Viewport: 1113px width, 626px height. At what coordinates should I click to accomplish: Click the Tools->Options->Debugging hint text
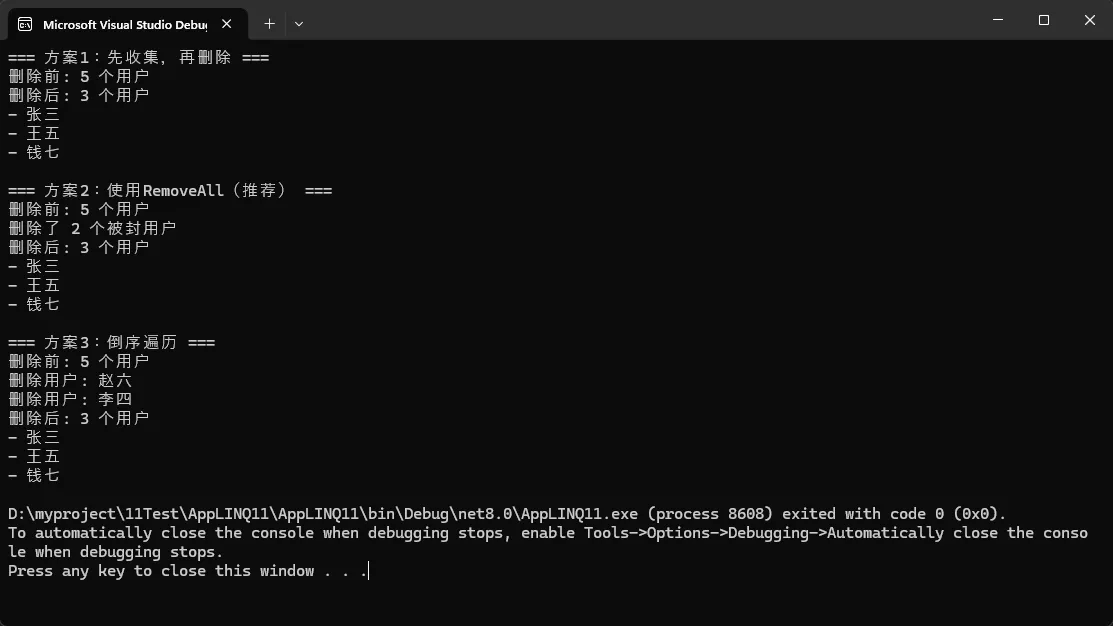(700, 533)
